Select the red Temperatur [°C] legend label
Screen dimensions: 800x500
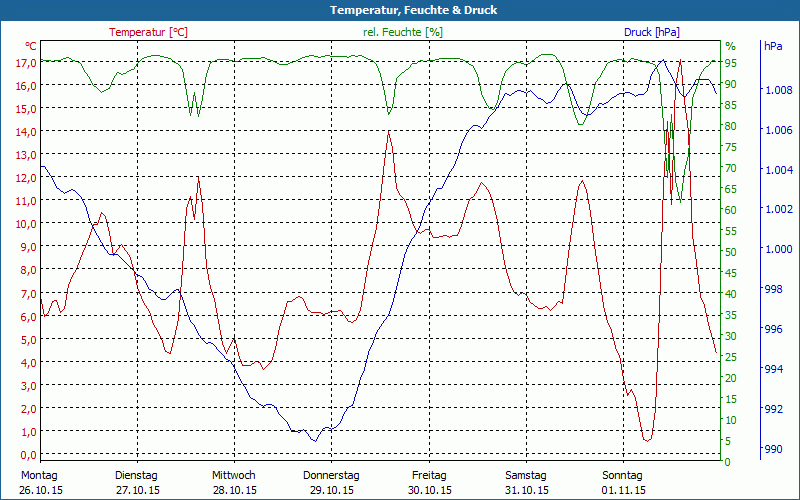pos(148,32)
